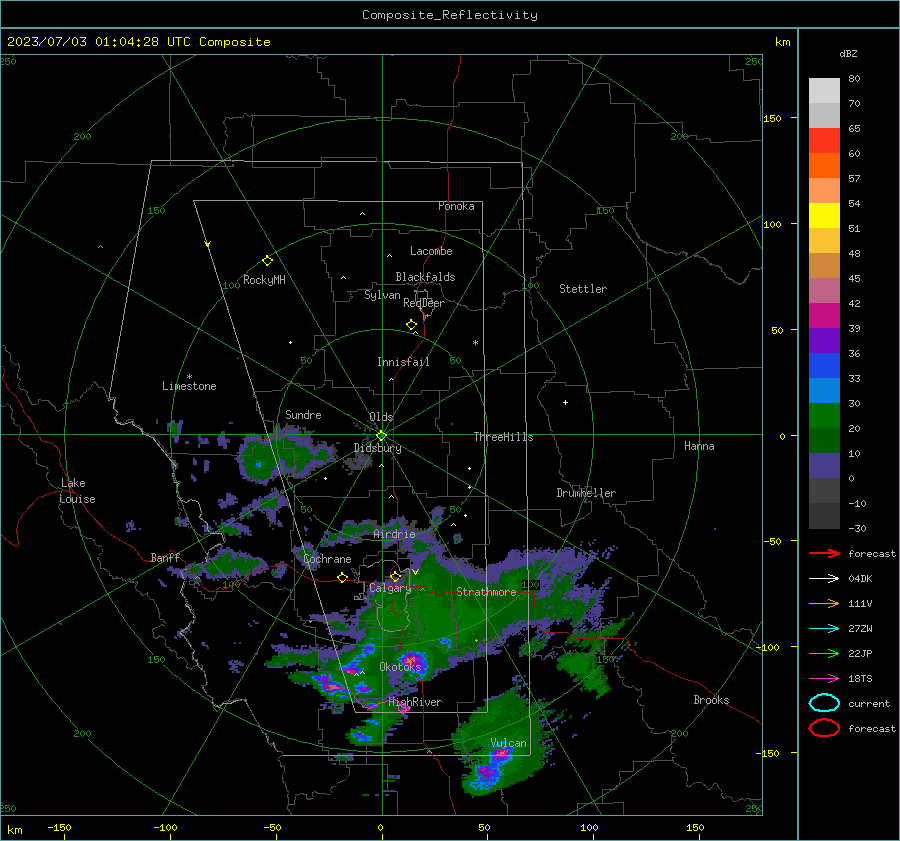This screenshot has height=841, width=900.
Task: Click the Stettler label
Action: pyautogui.click(x=583, y=289)
